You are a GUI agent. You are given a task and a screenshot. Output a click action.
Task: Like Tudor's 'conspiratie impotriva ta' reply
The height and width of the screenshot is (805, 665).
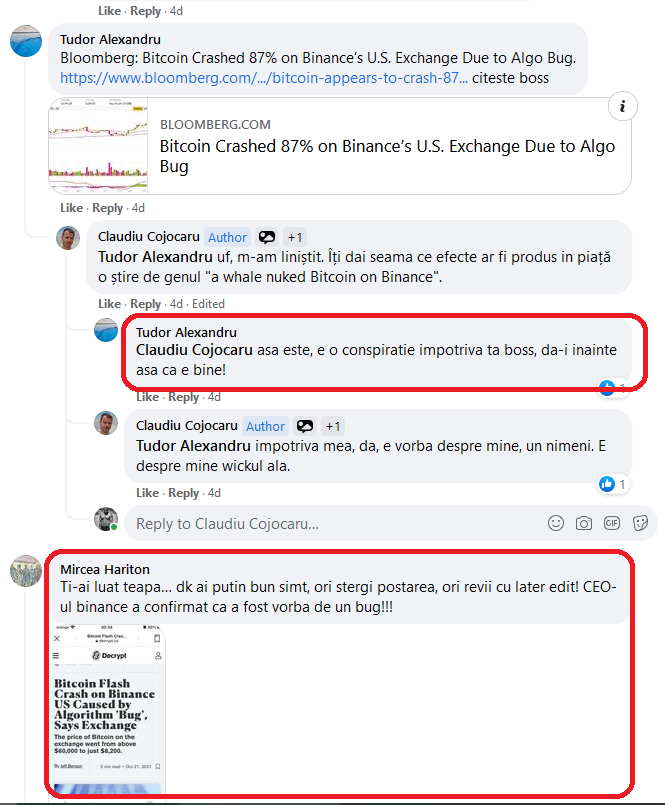(147, 397)
